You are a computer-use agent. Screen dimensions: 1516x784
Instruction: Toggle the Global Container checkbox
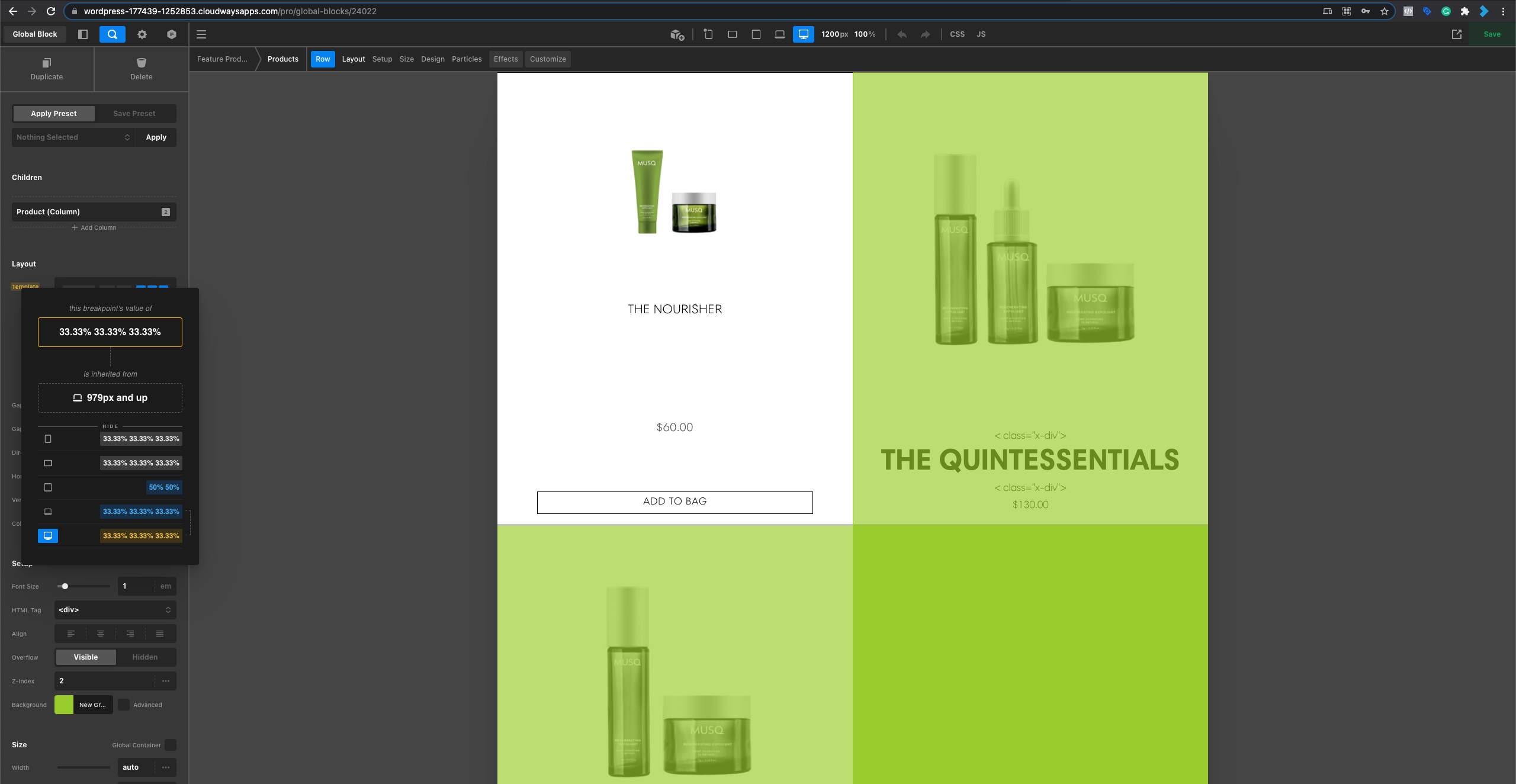[x=171, y=745]
